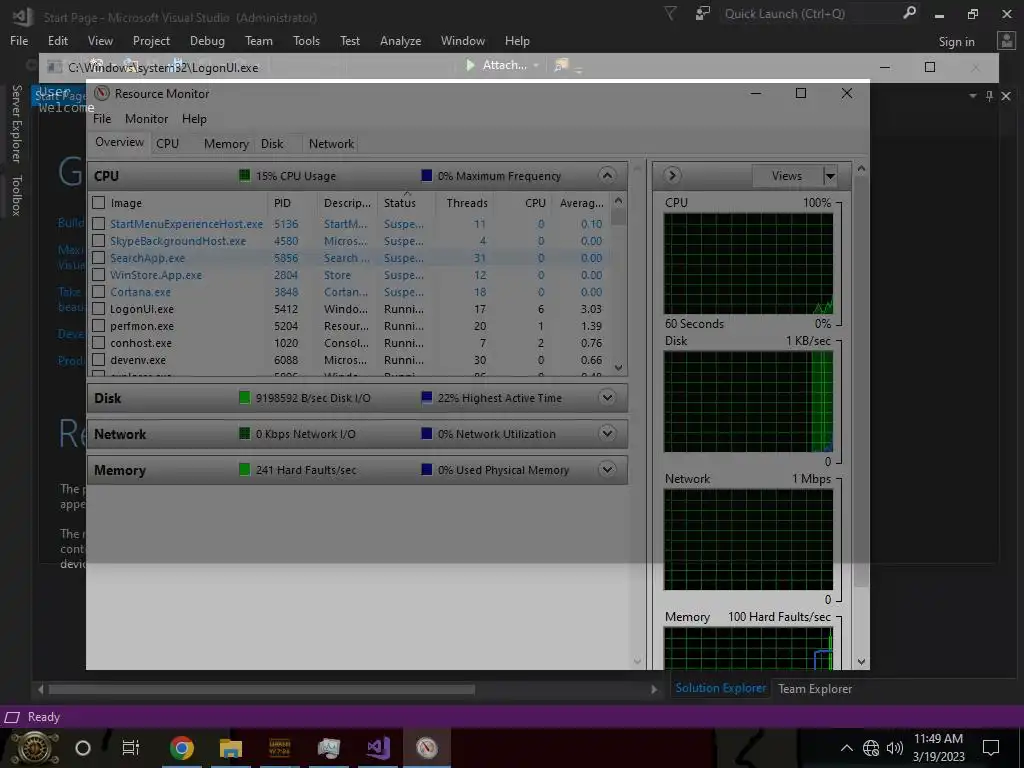Click the green Attach play icon
Image resolution: width=1024 pixels, height=768 pixels.
(x=470, y=65)
